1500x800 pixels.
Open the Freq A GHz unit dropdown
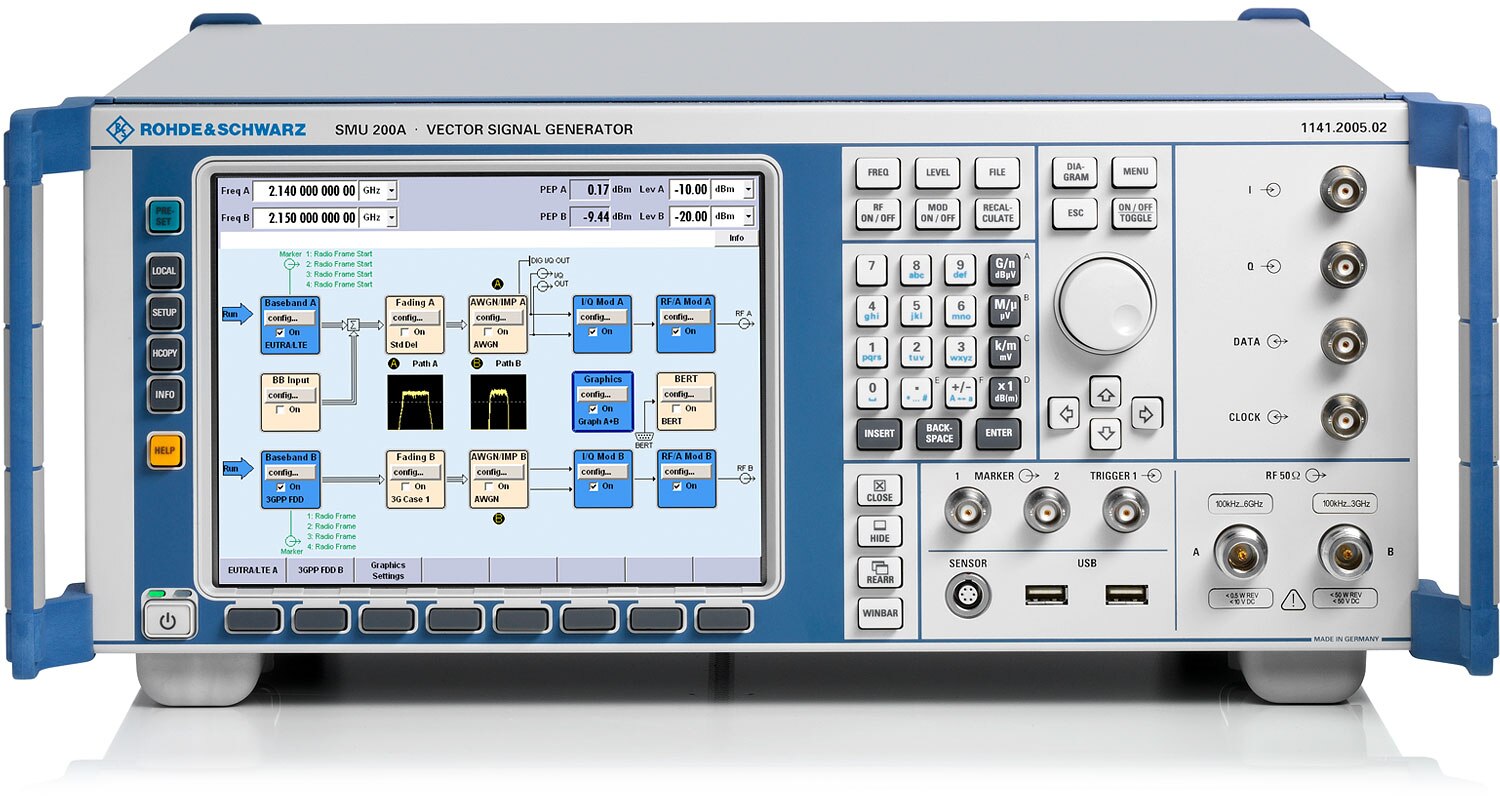pyautogui.click(x=391, y=190)
